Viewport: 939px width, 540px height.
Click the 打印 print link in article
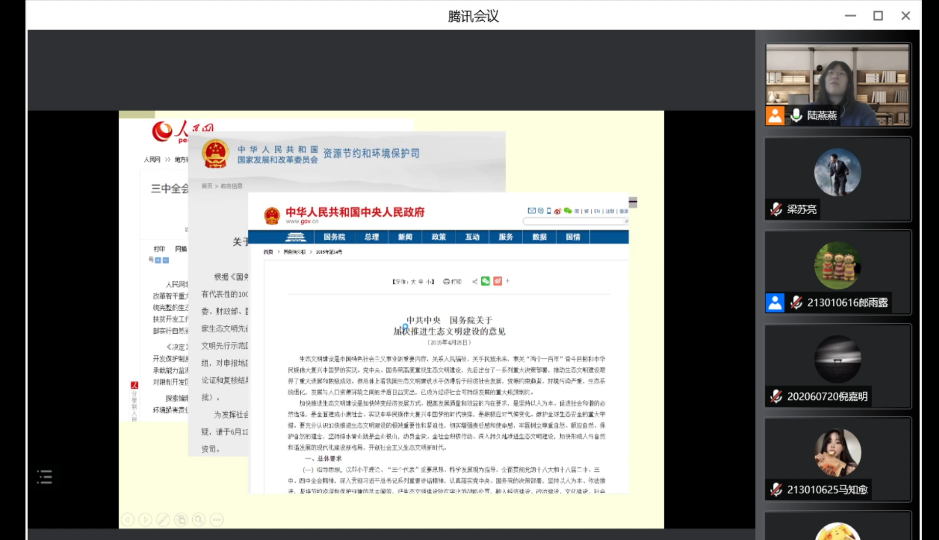tap(453, 281)
